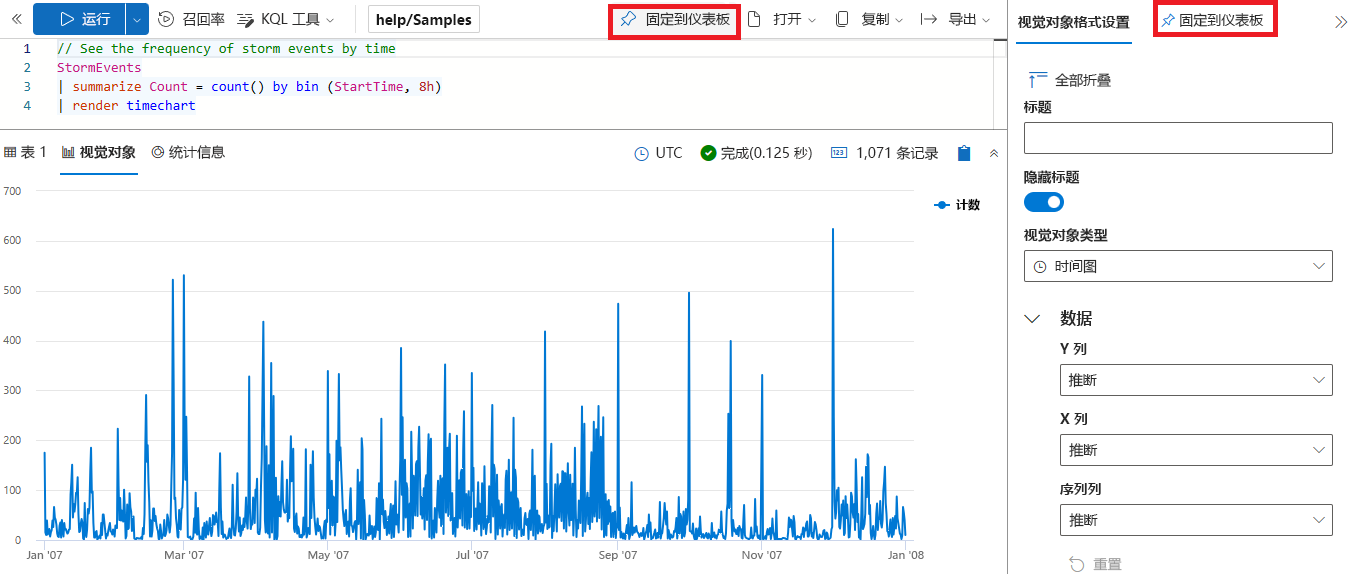
Task: Click the 700 y-axis label
Action: 12,190
